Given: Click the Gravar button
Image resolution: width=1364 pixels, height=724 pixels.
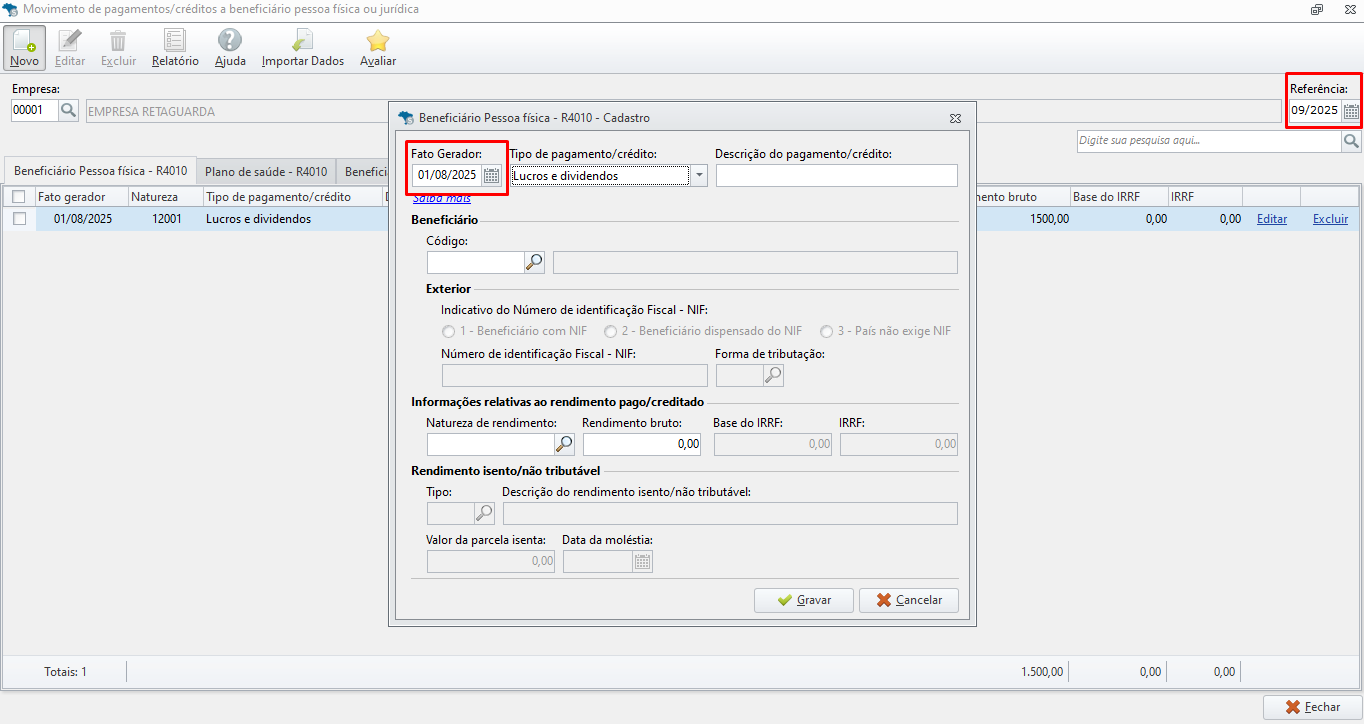Looking at the screenshot, I should click(804, 600).
